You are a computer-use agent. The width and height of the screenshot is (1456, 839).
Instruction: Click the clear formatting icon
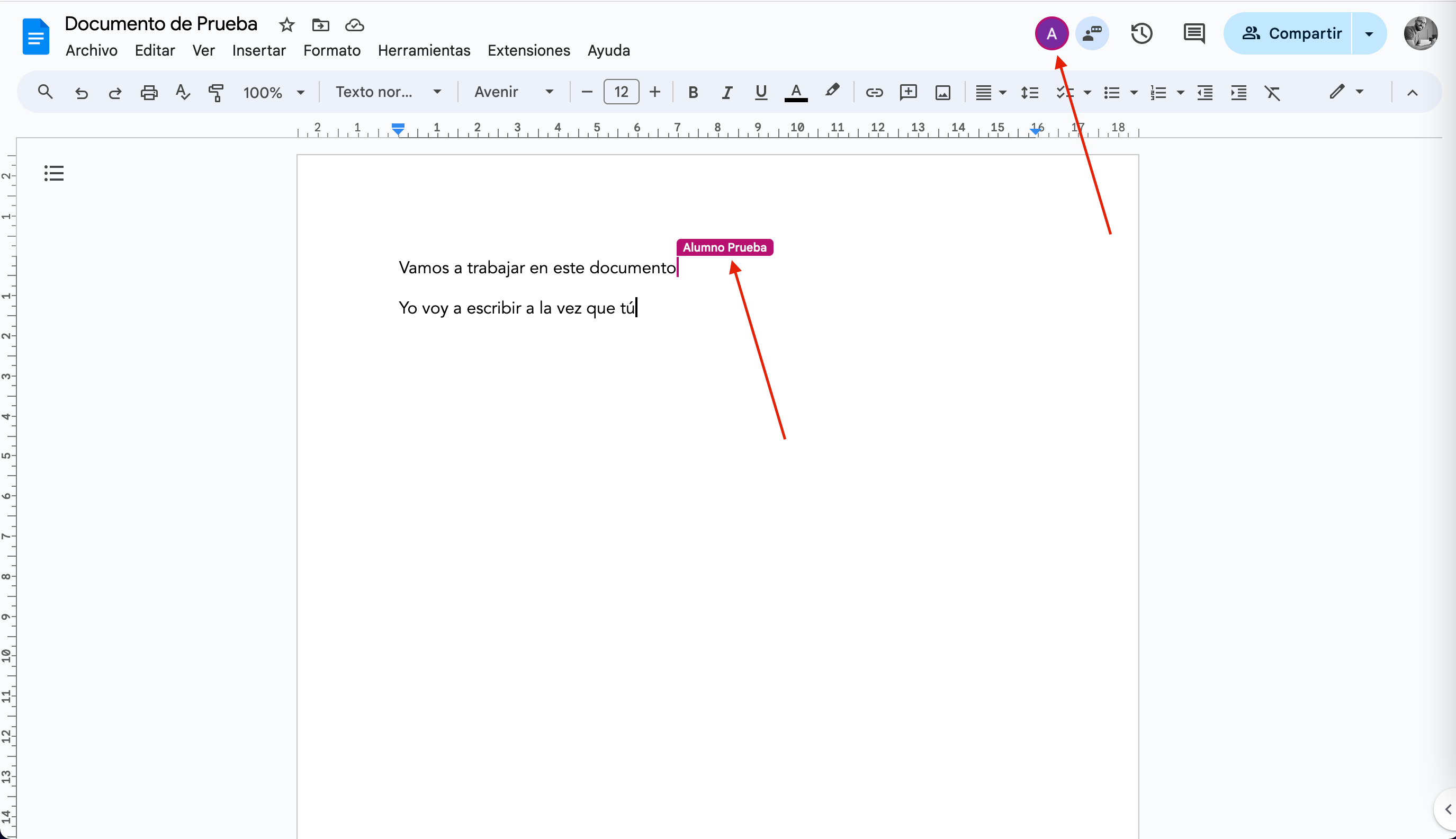click(x=1272, y=92)
